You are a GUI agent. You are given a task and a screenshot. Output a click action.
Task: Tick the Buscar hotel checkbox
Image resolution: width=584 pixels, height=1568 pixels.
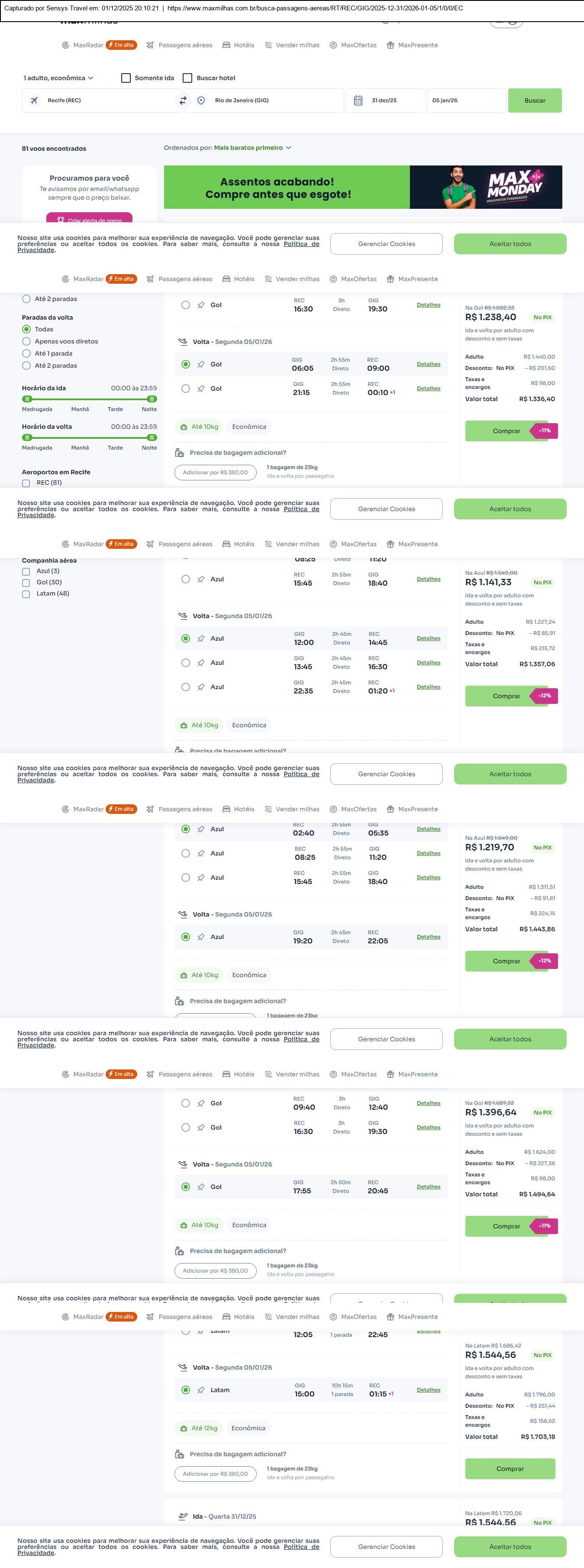point(188,78)
